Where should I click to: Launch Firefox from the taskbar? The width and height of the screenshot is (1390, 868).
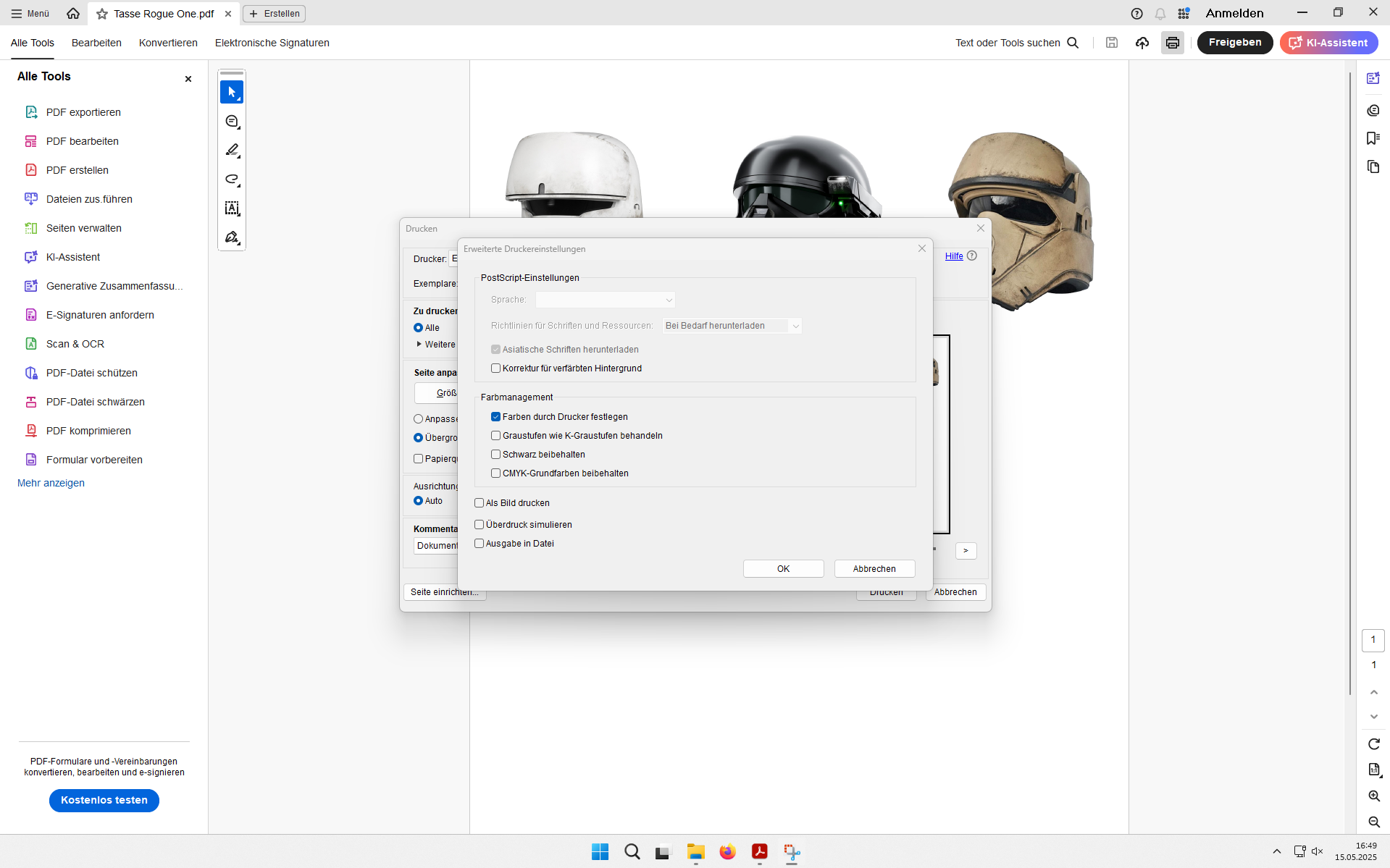(x=727, y=852)
